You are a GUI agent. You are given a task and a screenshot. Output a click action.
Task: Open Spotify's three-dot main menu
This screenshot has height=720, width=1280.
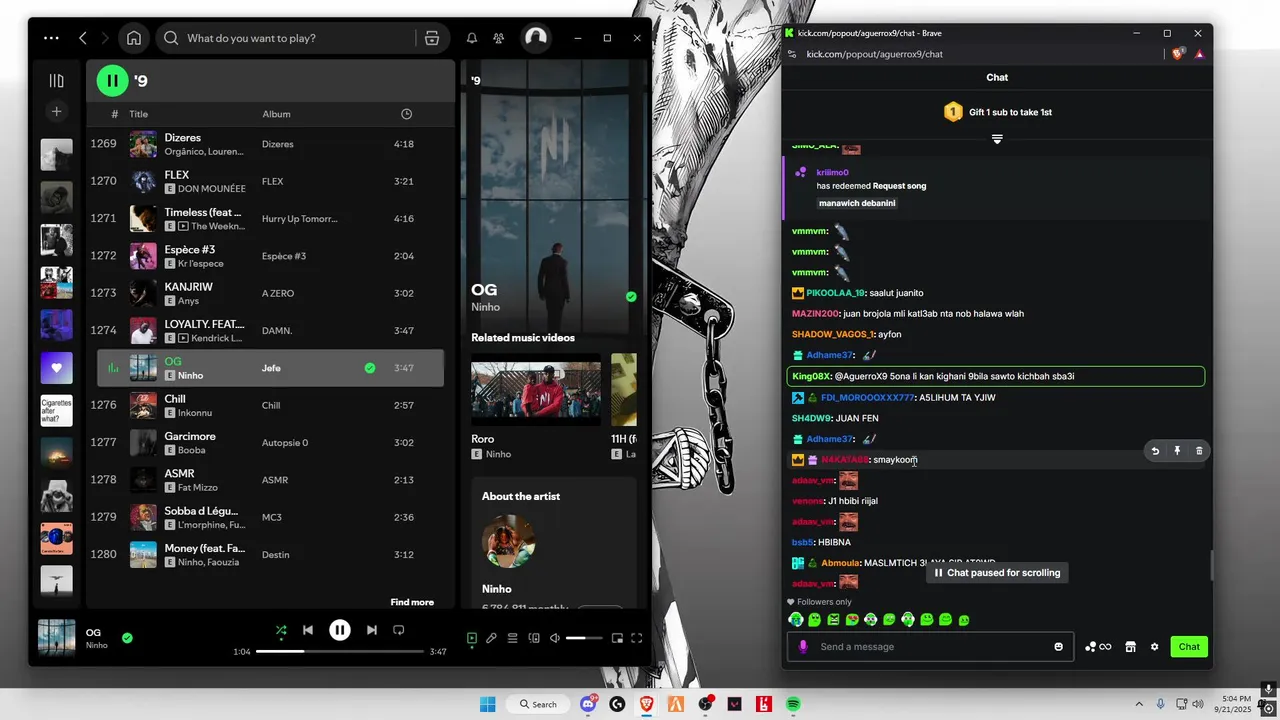[51, 38]
